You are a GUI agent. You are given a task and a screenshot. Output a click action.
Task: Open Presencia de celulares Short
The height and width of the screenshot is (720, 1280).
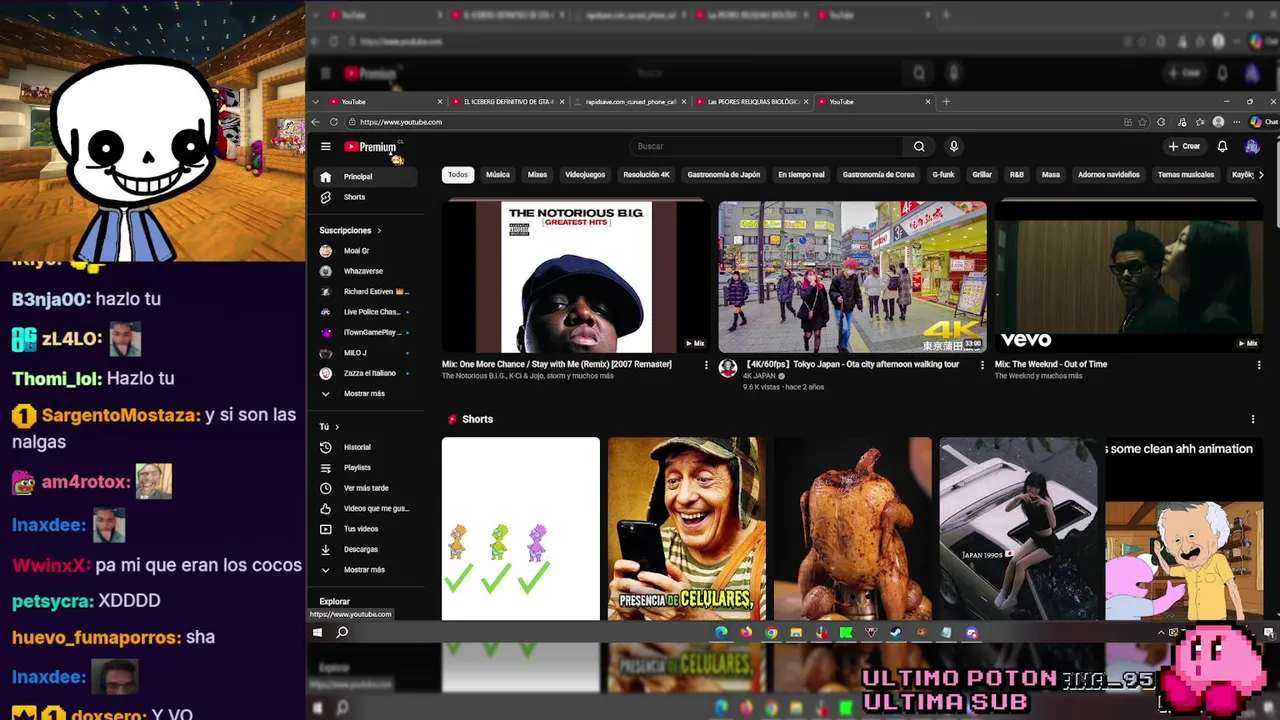pos(686,529)
